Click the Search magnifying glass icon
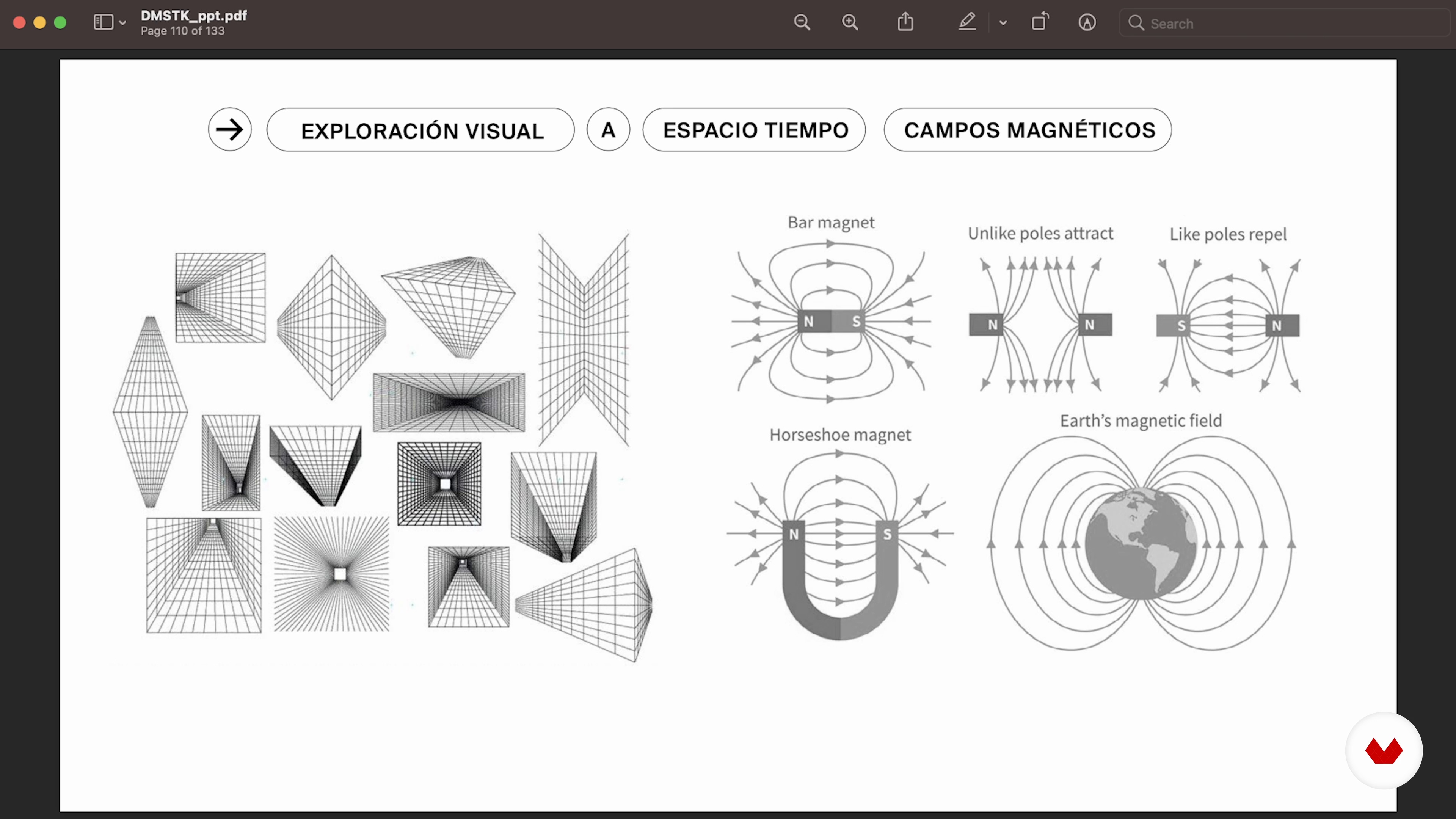The width and height of the screenshot is (1456, 819). click(1136, 23)
